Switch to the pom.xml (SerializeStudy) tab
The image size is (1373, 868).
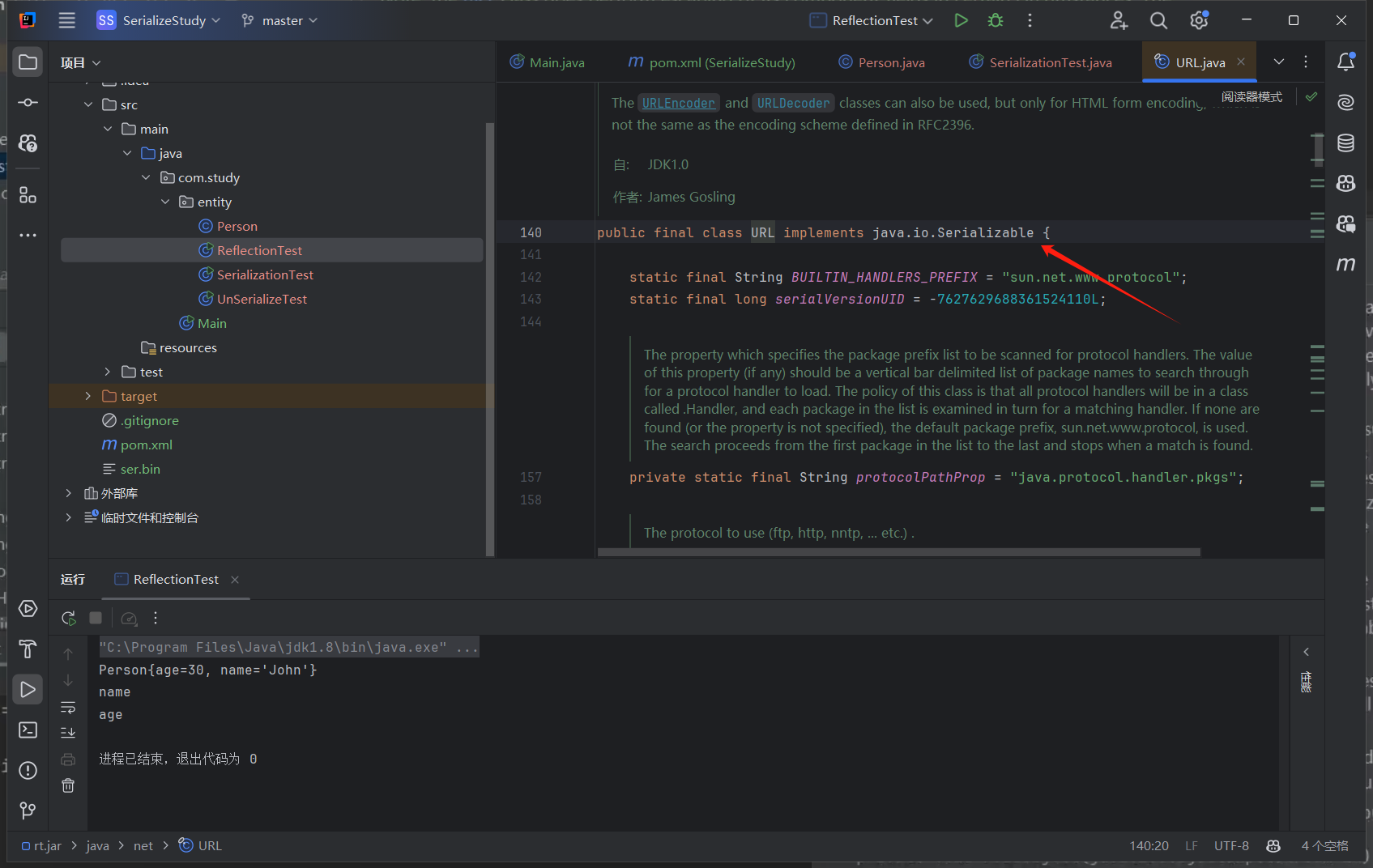tap(711, 62)
